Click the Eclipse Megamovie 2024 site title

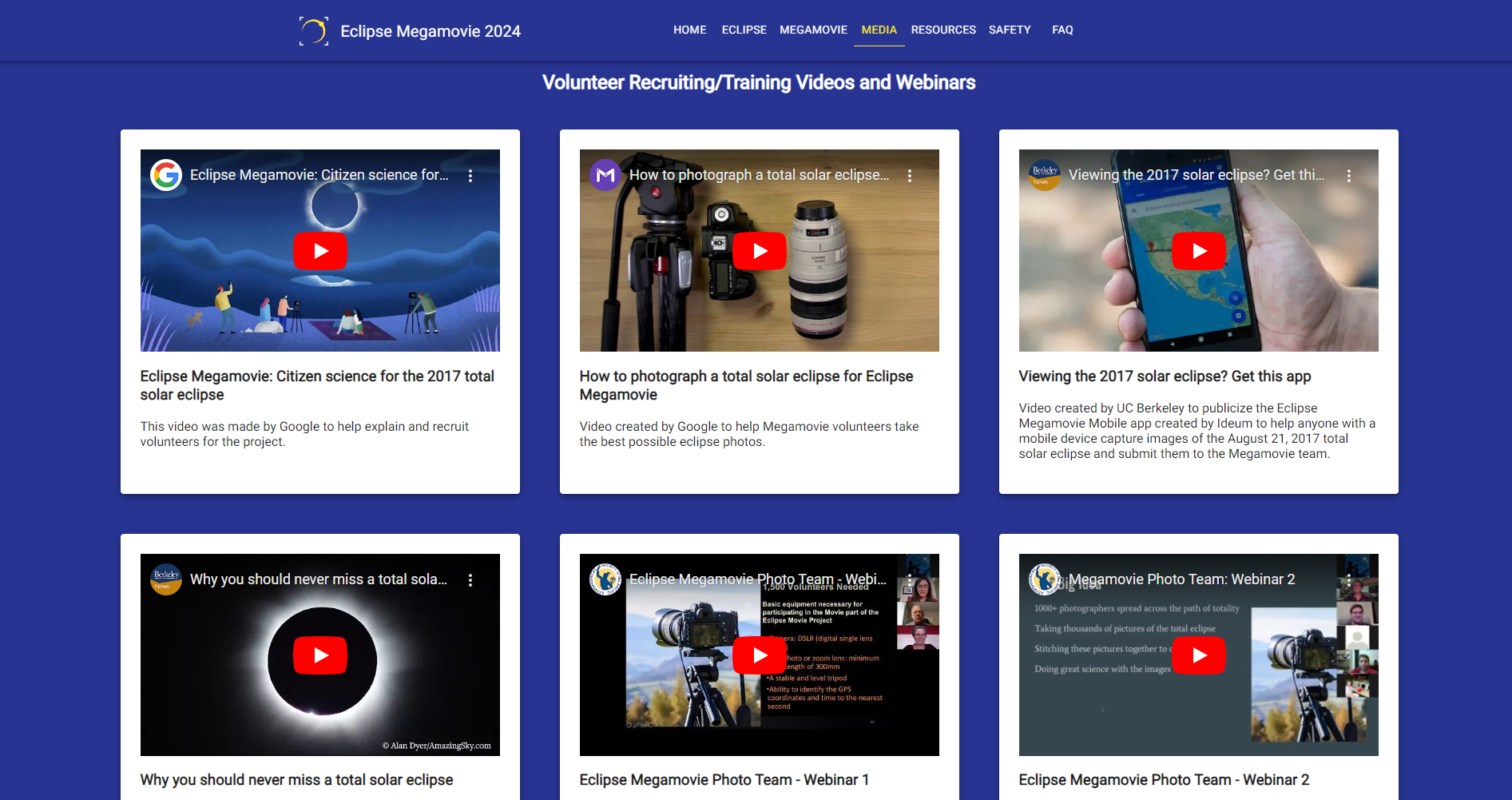coord(431,31)
